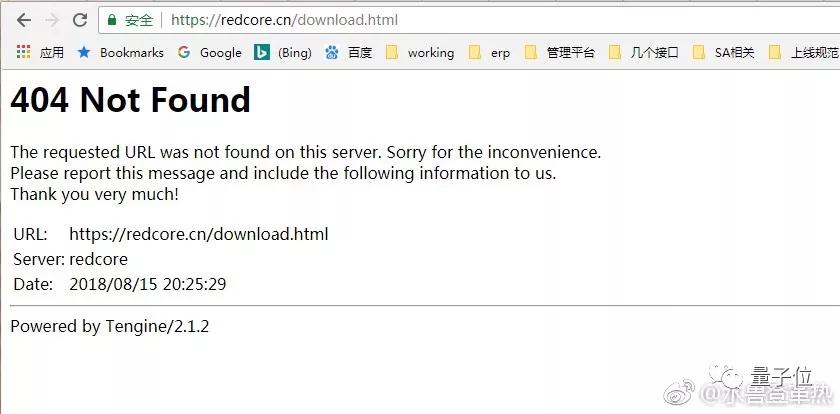Open the 几个接口 bookmarks folder
Image resolution: width=840 pixels, height=414 pixels.
643,52
